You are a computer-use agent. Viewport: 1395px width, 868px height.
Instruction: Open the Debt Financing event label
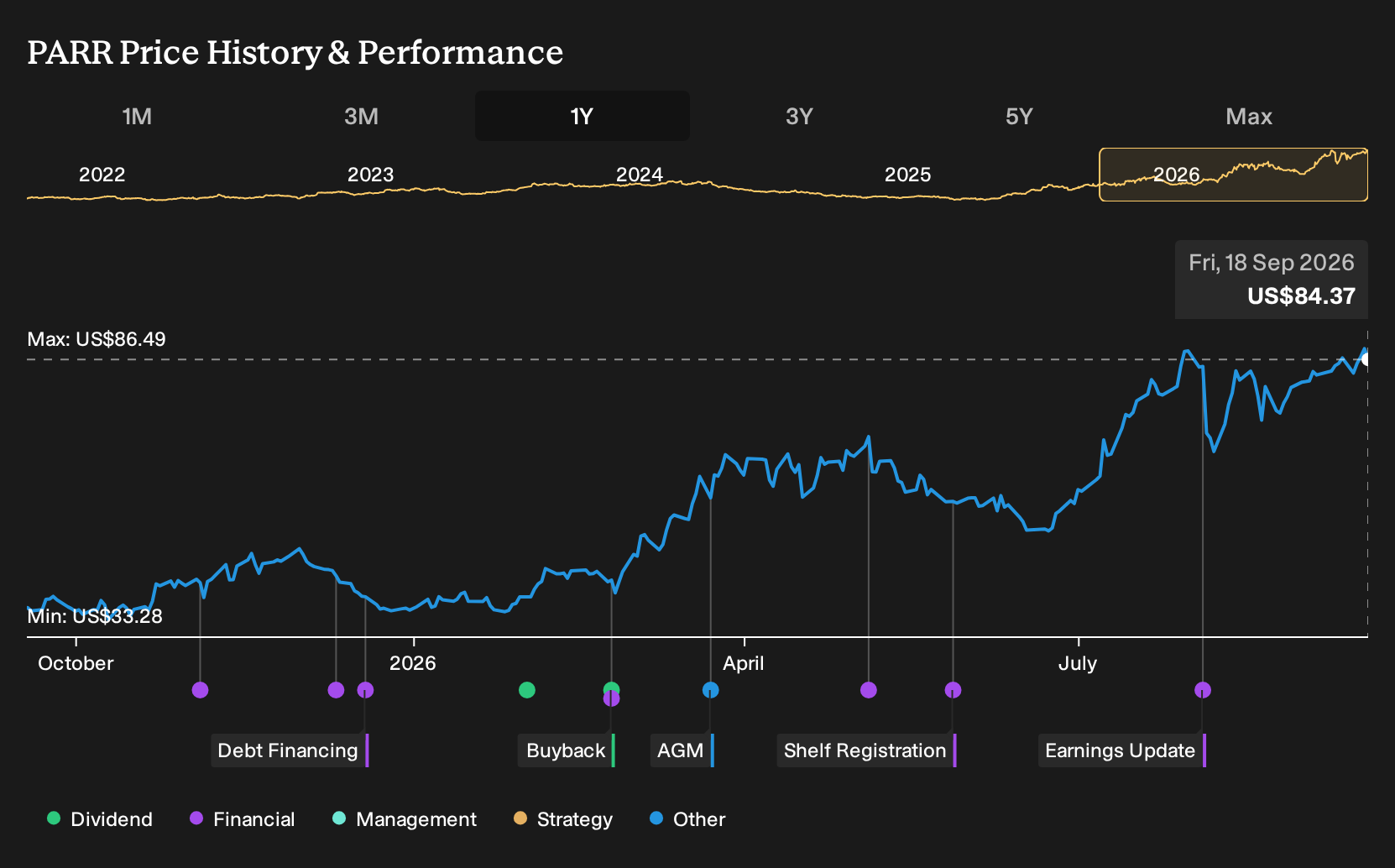[x=289, y=750]
